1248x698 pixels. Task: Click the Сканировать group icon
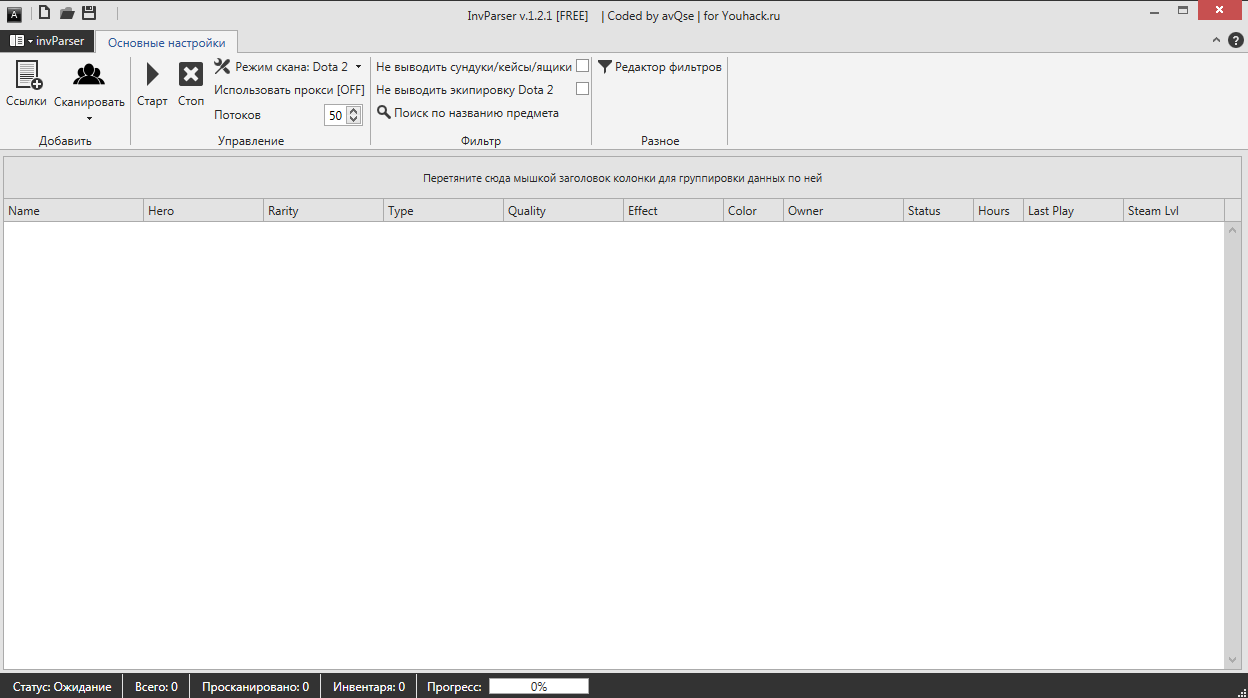pyautogui.click(x=89, y=76)
